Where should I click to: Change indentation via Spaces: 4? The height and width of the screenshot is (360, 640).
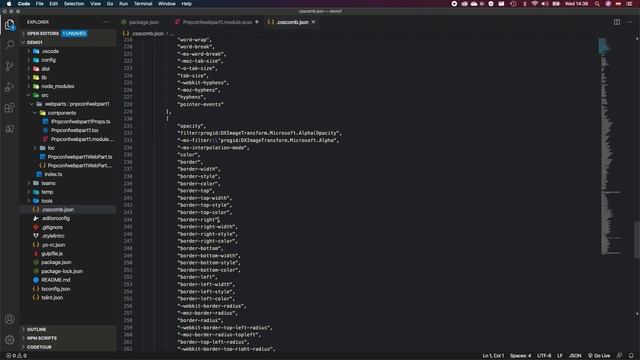(x=520, y=356)
